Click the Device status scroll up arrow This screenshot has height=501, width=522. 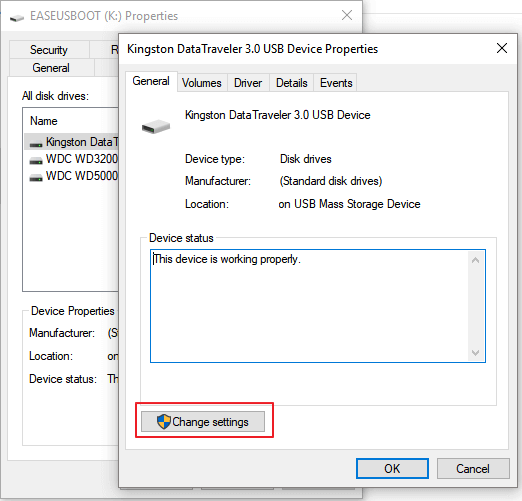(476, 260)
